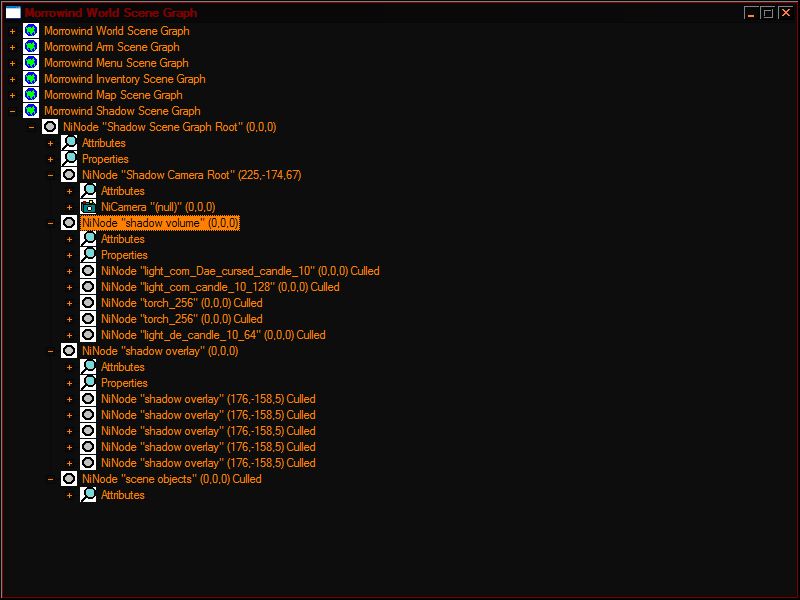The height and width of the screenshot is (600, 800).
Task: Click the magnifier icon of Properties under shadow volume
Action: coord(88,255)
